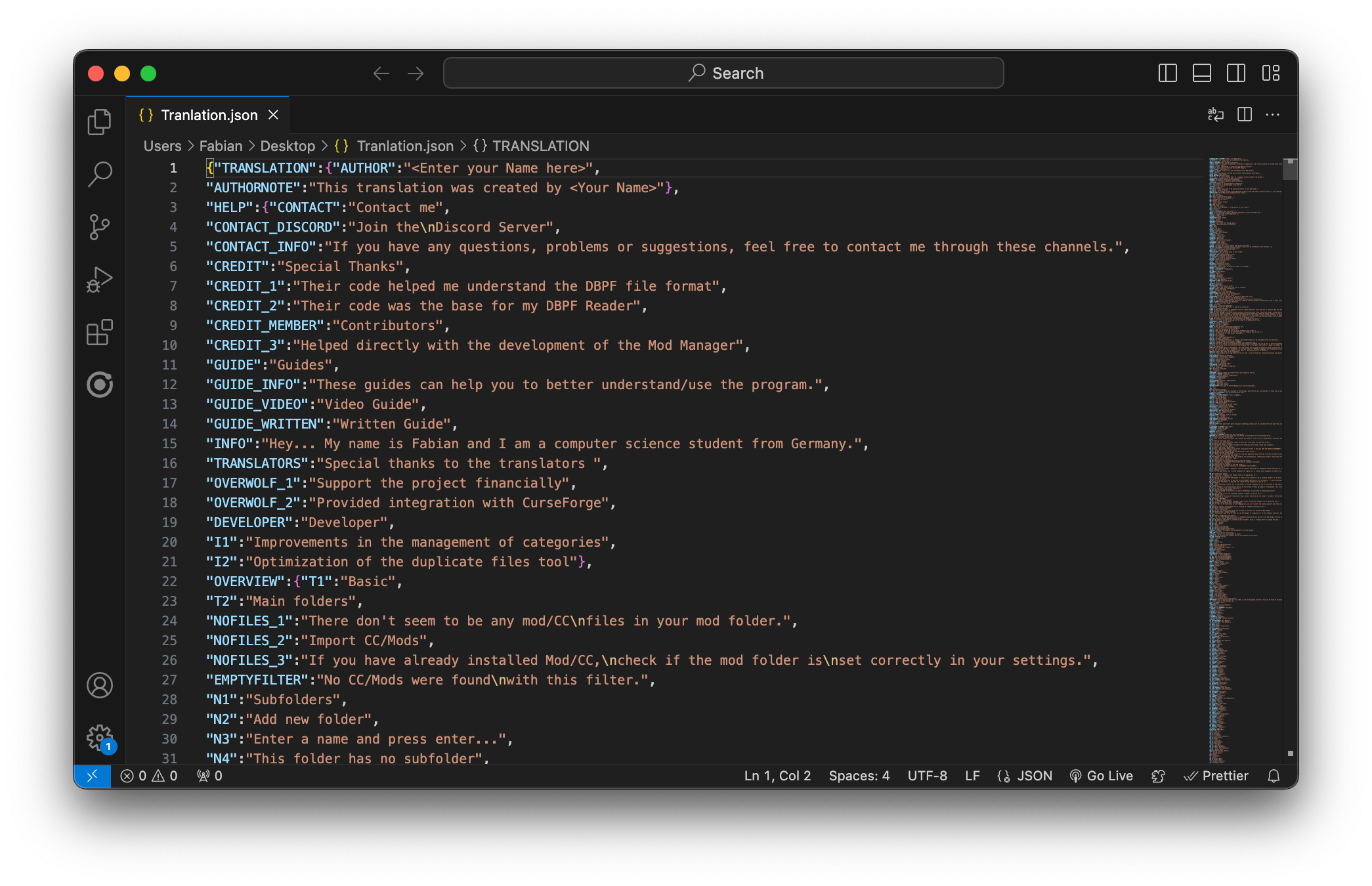This screenshot has height=886, width=1372.
Task: Open the Run and Debug view
Action: [100, 280]
